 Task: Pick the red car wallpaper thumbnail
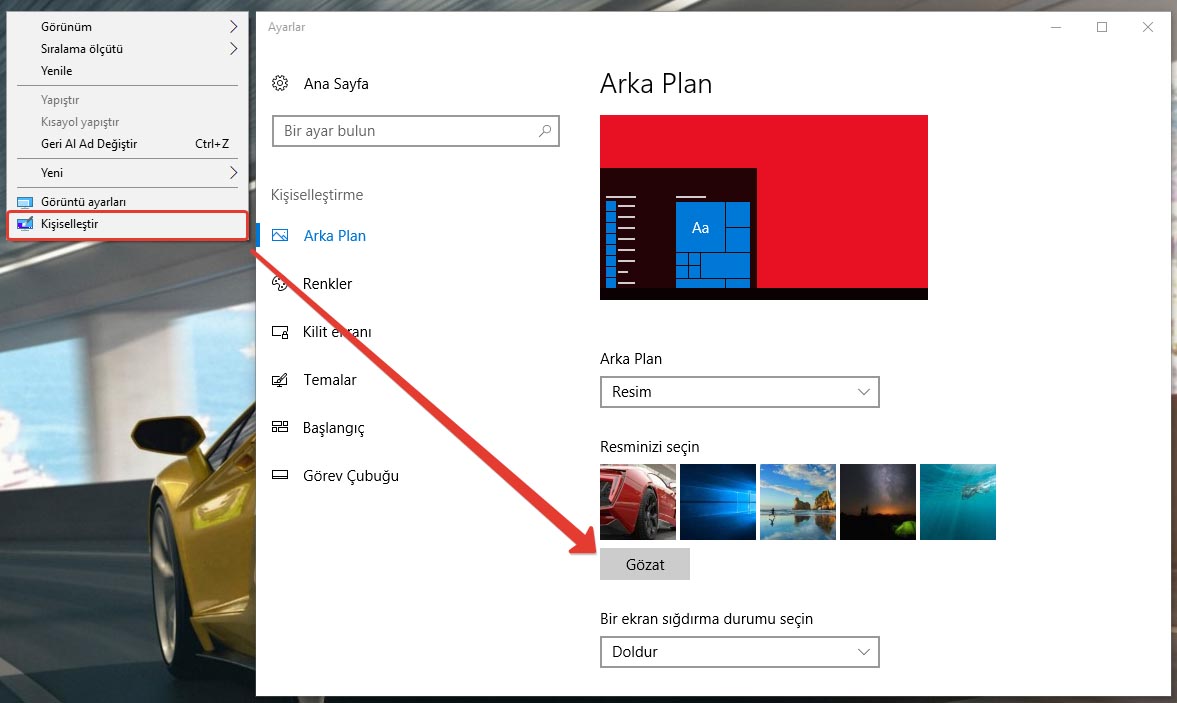click(x=638, y=502)
